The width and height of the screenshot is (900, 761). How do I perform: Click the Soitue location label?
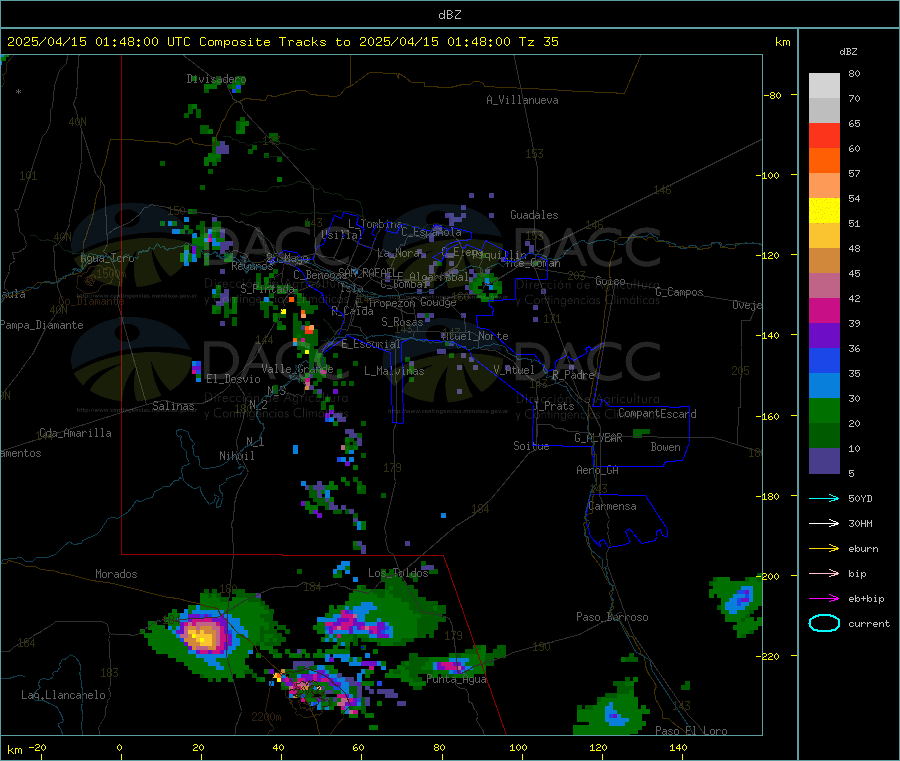(x=531, y=446)
